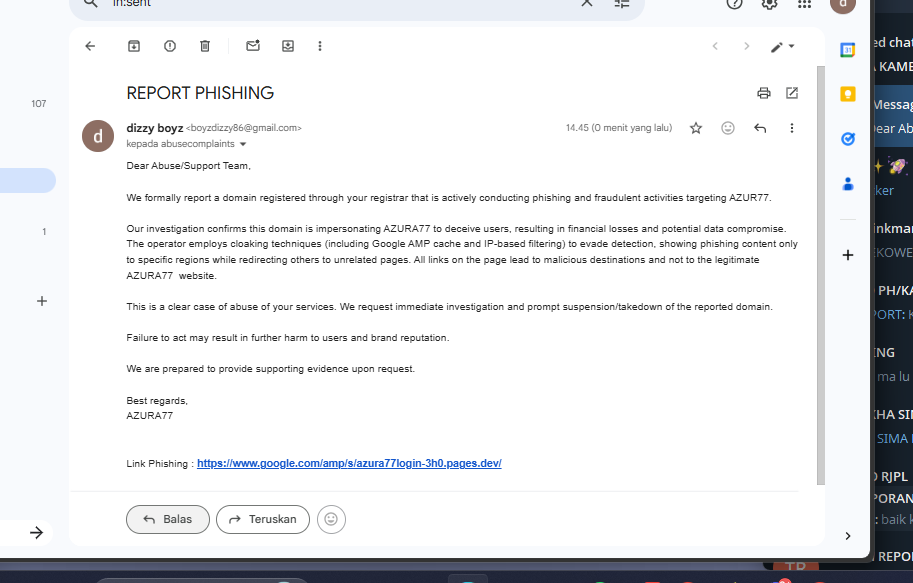Delete the email with the trash icon
Screen dimensions: 913x583
point(205,46)
